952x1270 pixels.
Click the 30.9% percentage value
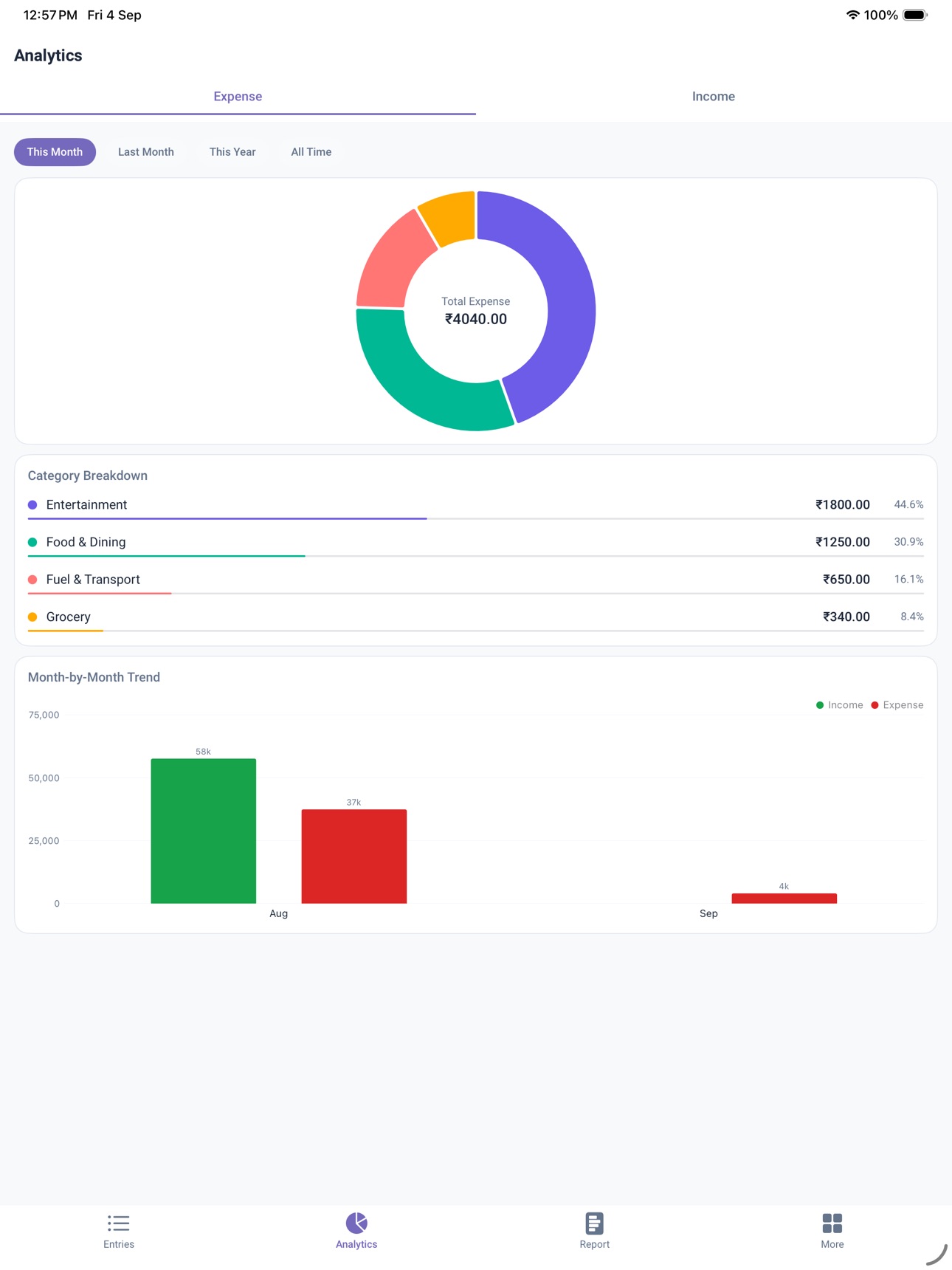click(x=908, y=542)
